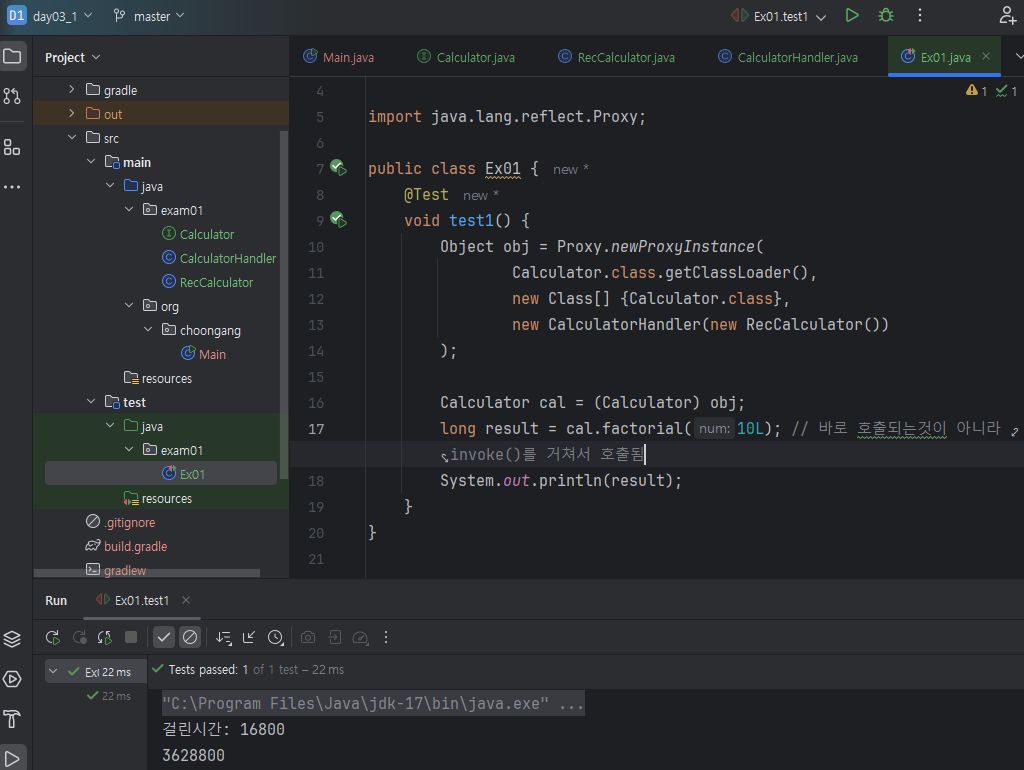Viewport: 1024px width, 770px height.
Task: Click the Stop square button in Run panel
Action: pyautogui.click(x=131, y=637)
